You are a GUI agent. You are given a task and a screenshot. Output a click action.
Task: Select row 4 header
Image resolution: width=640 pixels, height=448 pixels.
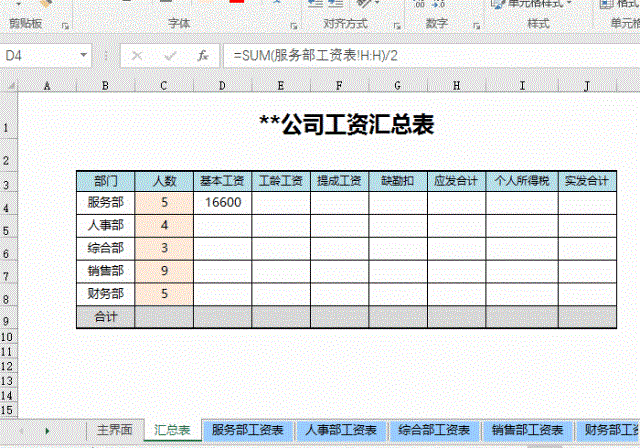pyautogui.click(x=9, y=203)
